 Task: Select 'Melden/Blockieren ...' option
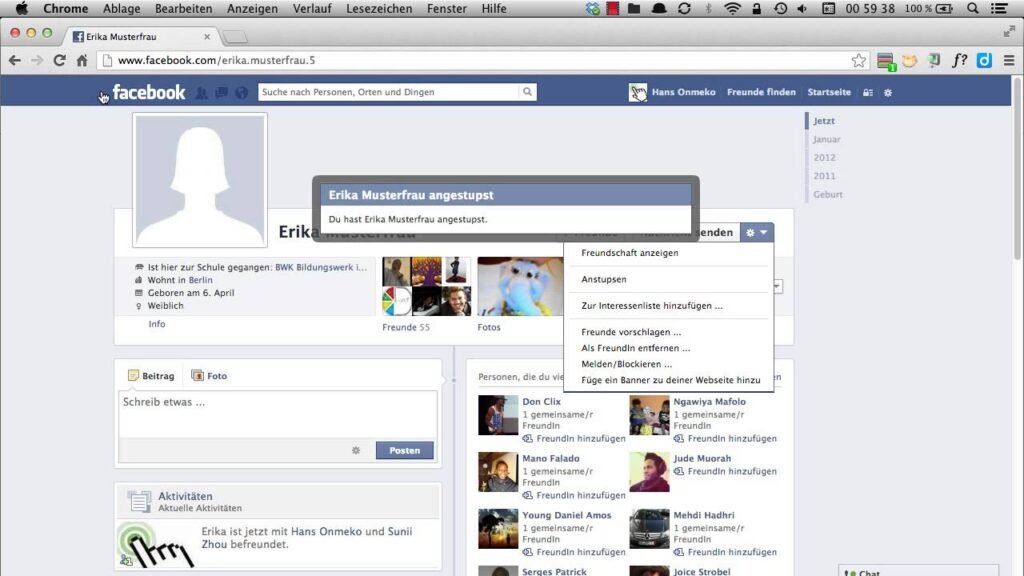626,364
